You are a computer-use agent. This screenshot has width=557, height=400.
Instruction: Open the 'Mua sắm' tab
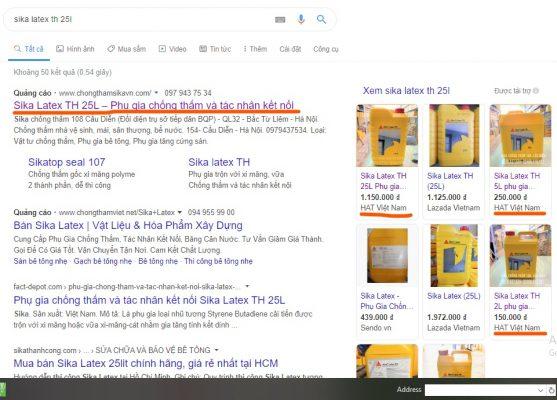(127, 49)
